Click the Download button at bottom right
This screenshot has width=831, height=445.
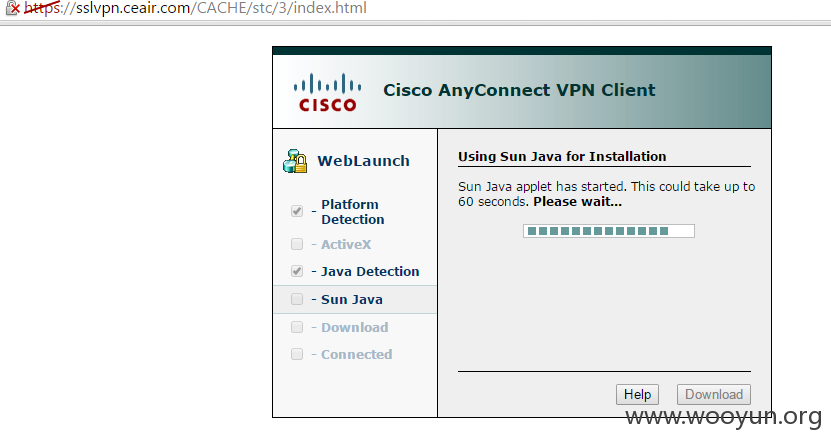pos(714,395)
